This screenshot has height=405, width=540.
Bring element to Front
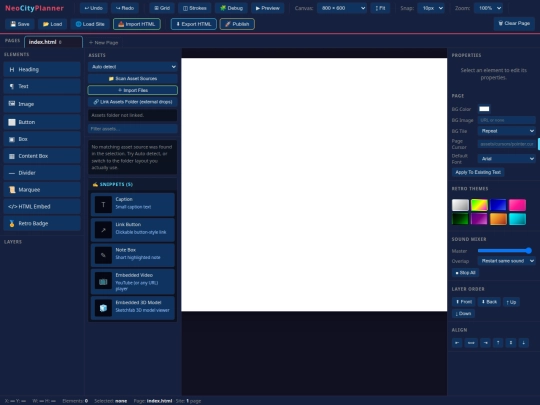[464, 302]
